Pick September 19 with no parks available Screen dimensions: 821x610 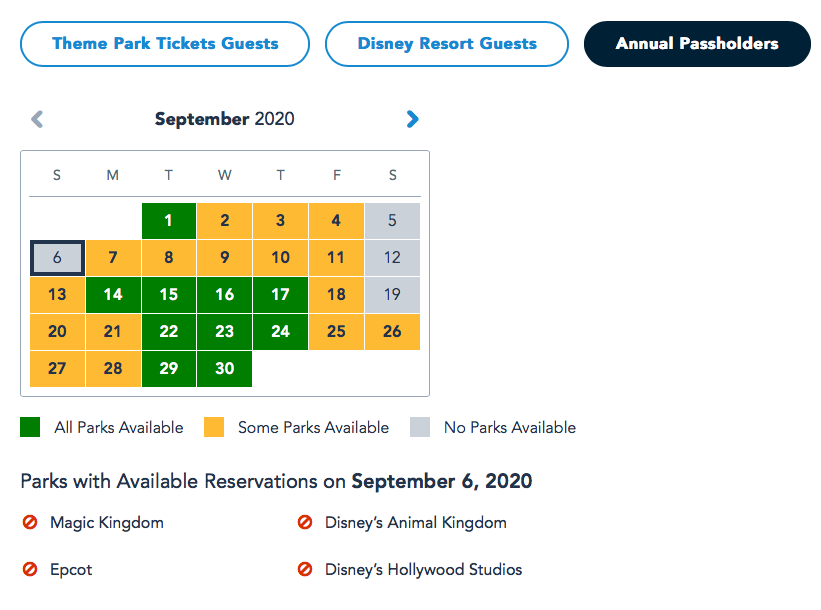pyautogui.click(x=392, y=295)
